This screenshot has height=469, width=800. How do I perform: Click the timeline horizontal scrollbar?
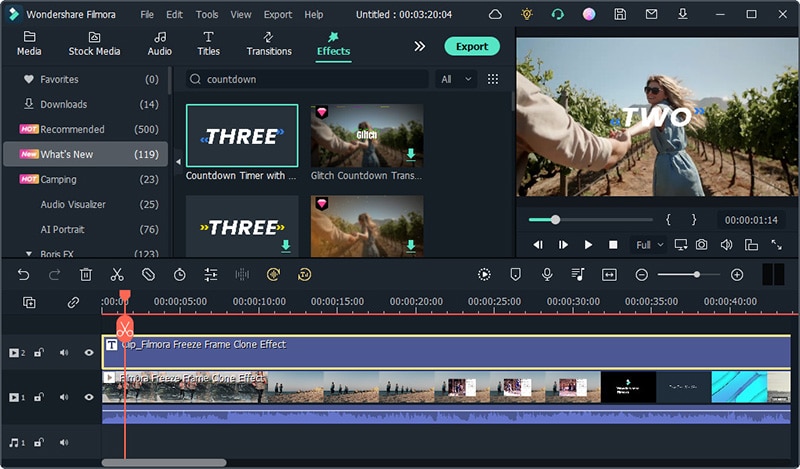(x=164, y=463)
